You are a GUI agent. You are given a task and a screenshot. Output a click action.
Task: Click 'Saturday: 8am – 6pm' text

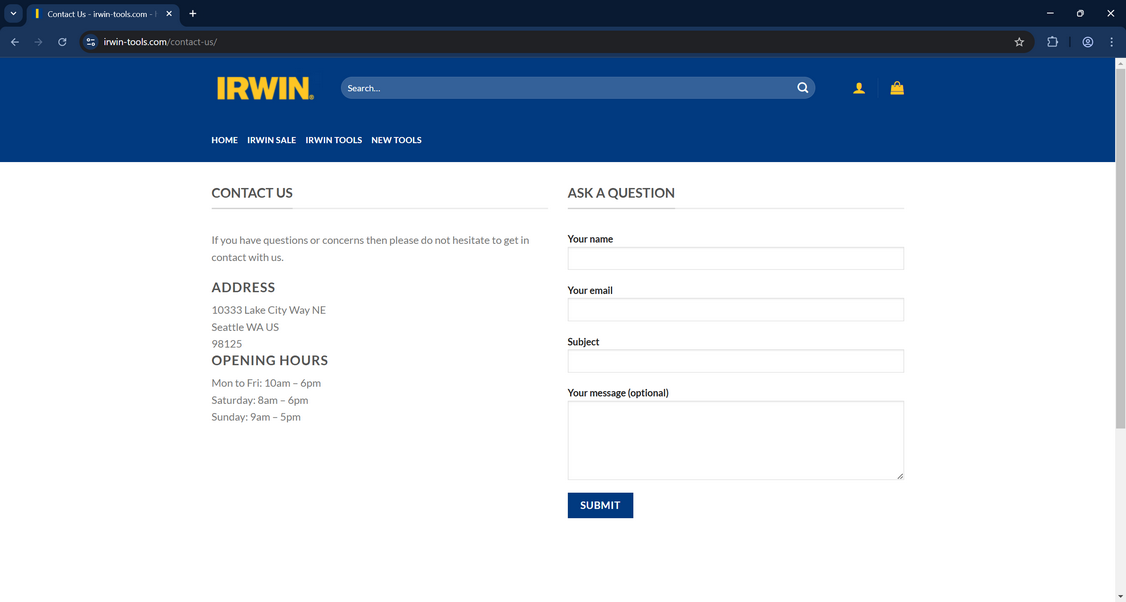pos(260,400)
